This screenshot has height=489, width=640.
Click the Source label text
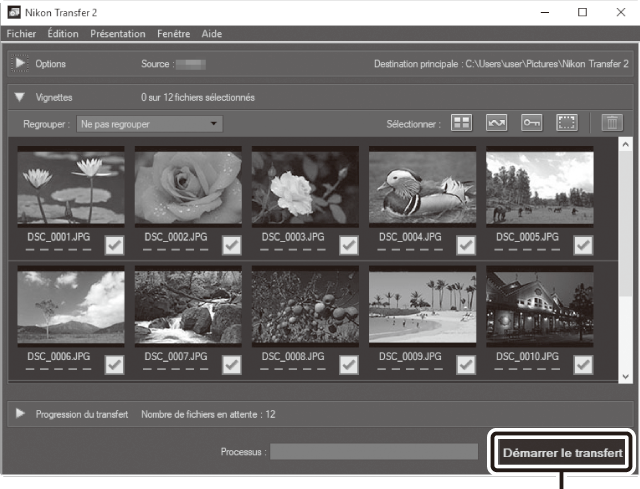[158, 64]
